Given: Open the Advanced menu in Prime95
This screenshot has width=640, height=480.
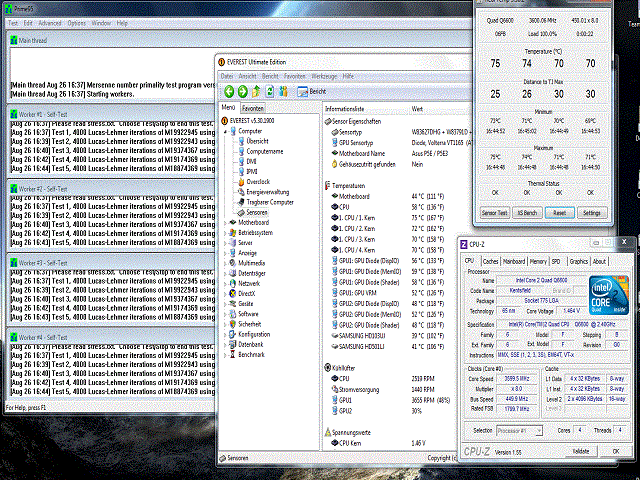Looking at the screenshot, I should tap(50, 23).
